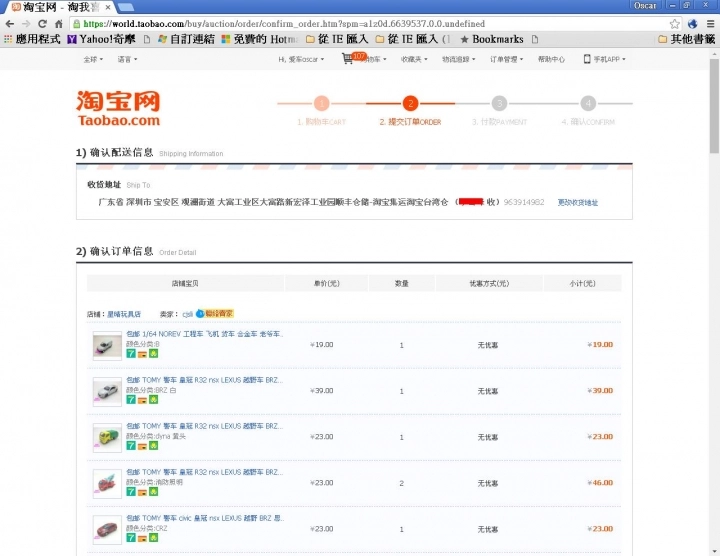This screenshot has height=556, width=720.
Task: Click the blue seller chat icon beside cjsl
Action: tap(200, 314)
